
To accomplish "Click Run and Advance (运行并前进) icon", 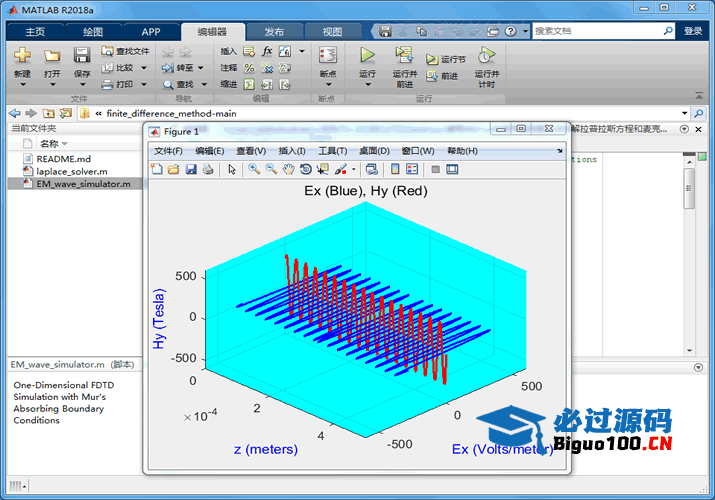I will click(404, 55).
